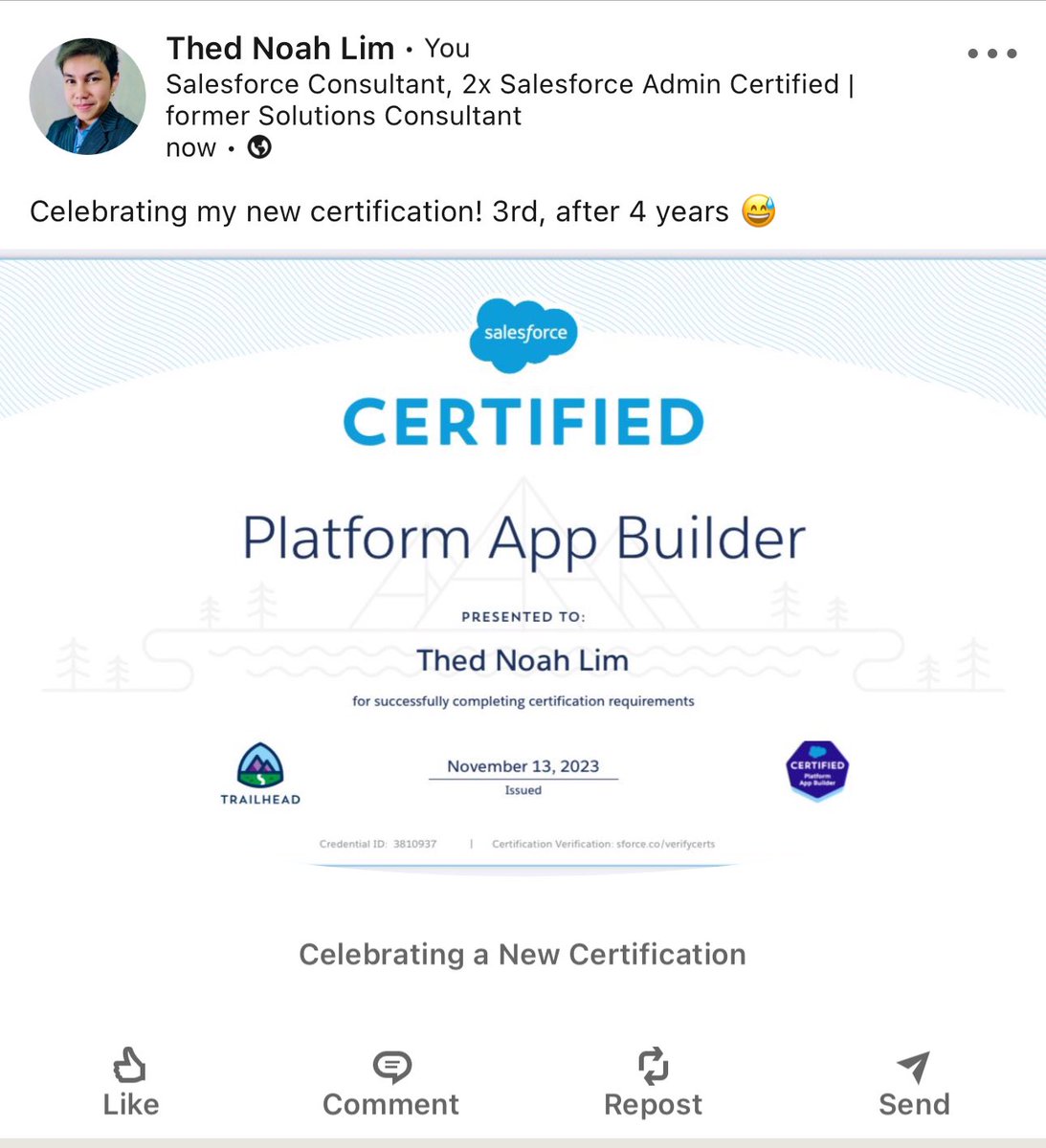1046x1148 pixels.
Task: Open the author name Thed Noah Lim
Action: point(280,48)
